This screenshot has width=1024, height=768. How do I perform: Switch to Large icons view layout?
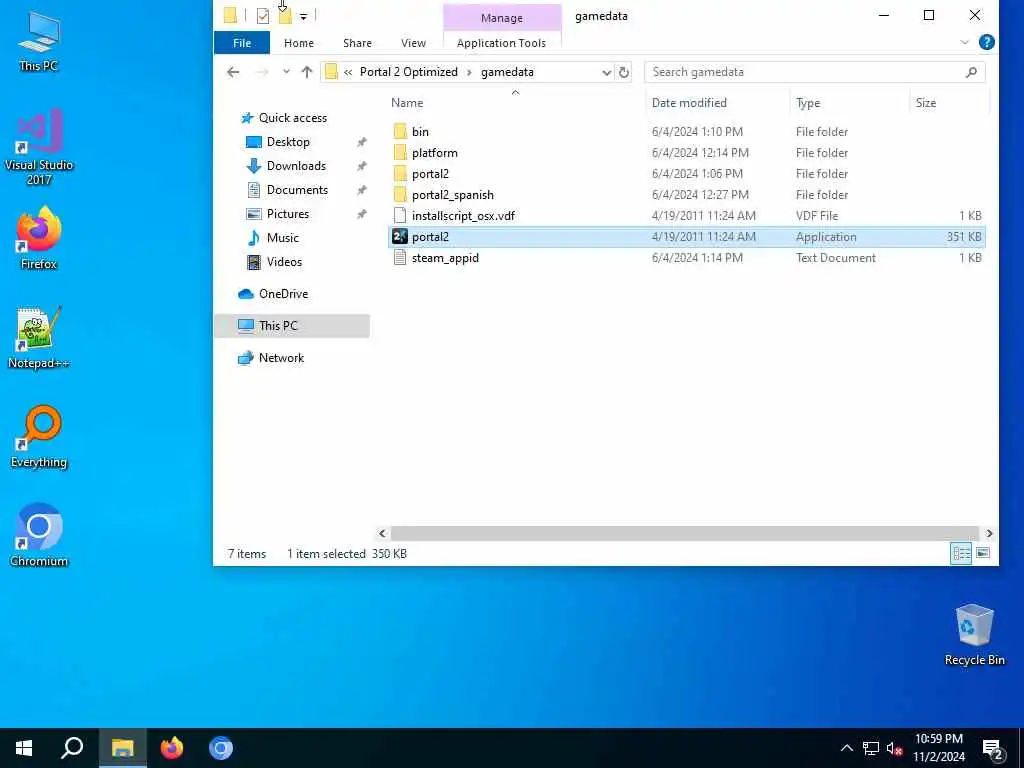(983, 554)
